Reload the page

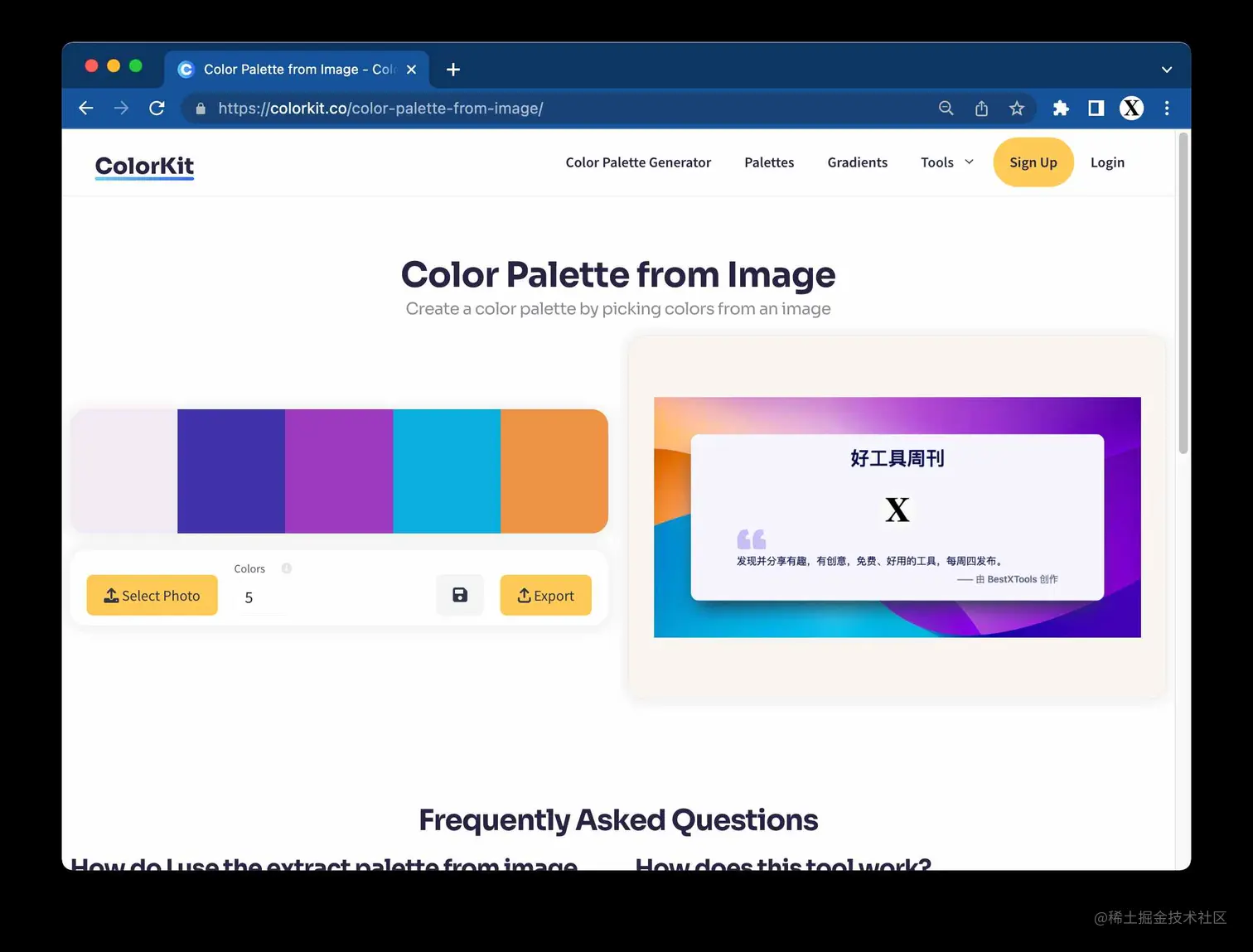coord(157,108)
